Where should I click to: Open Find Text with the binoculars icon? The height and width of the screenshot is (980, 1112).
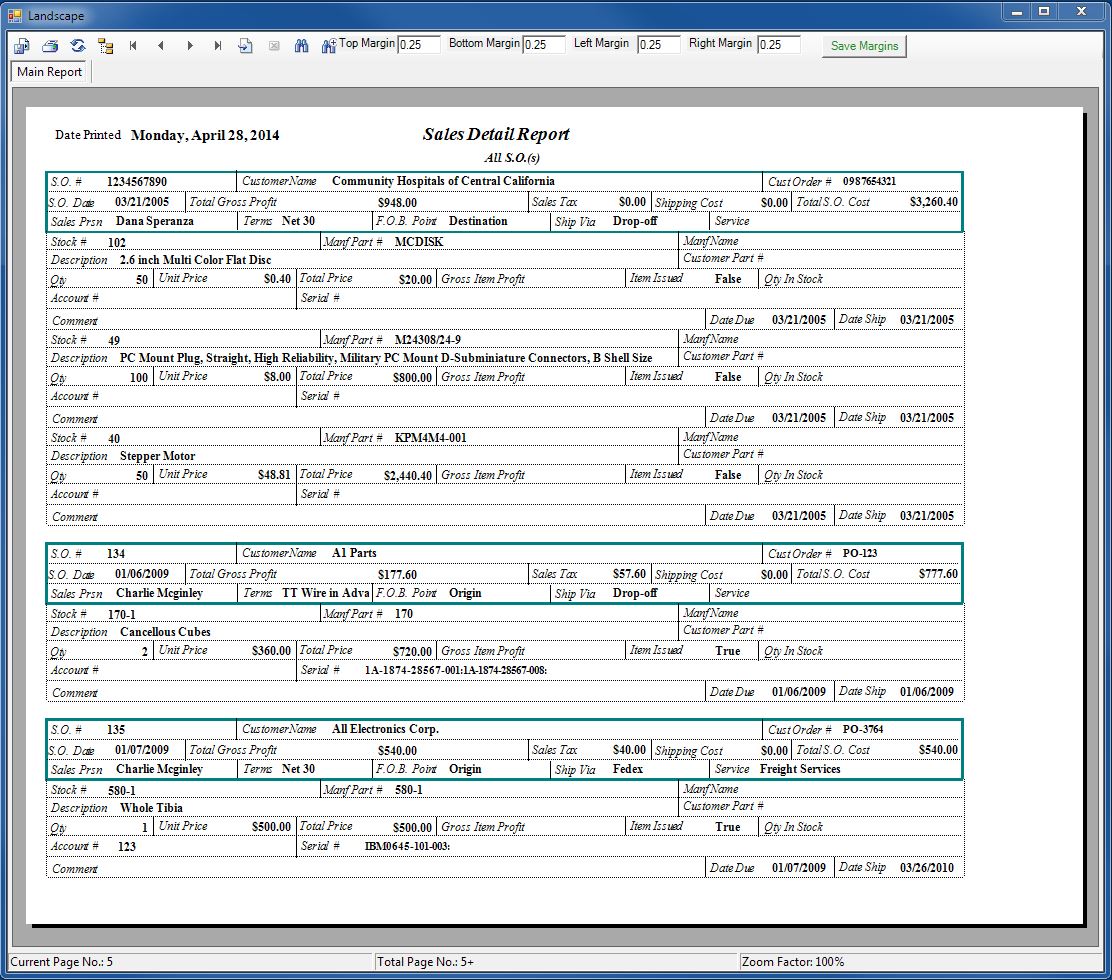coord(301,46)
